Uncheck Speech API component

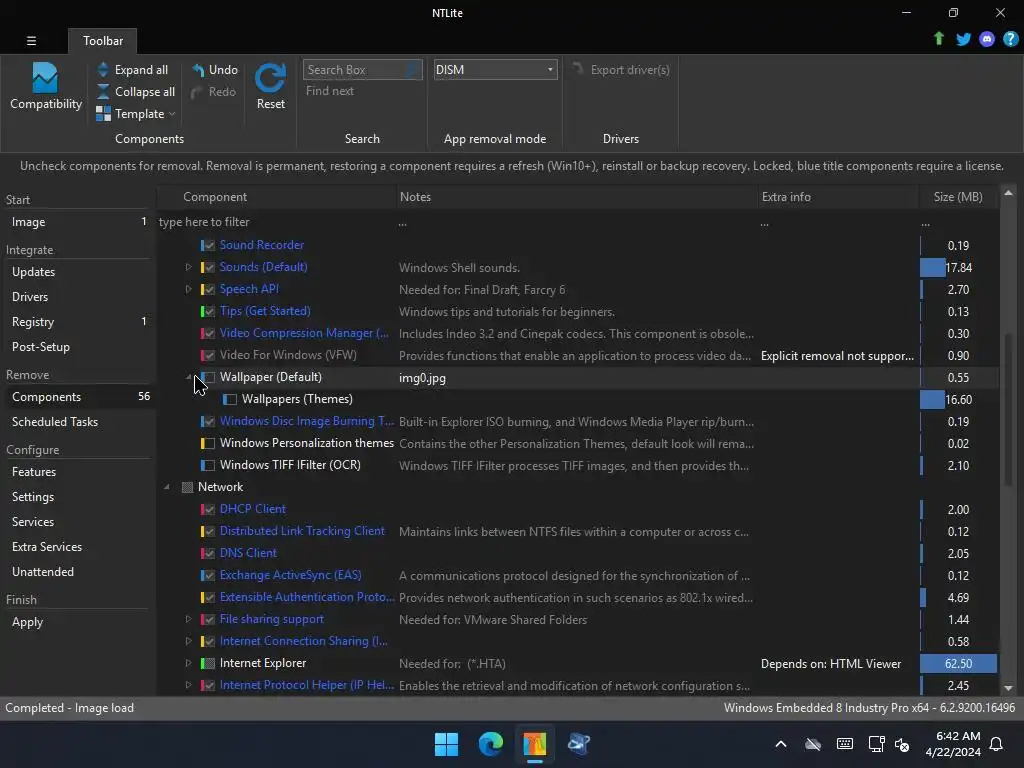pyautogui.click(x=208, y=289)
